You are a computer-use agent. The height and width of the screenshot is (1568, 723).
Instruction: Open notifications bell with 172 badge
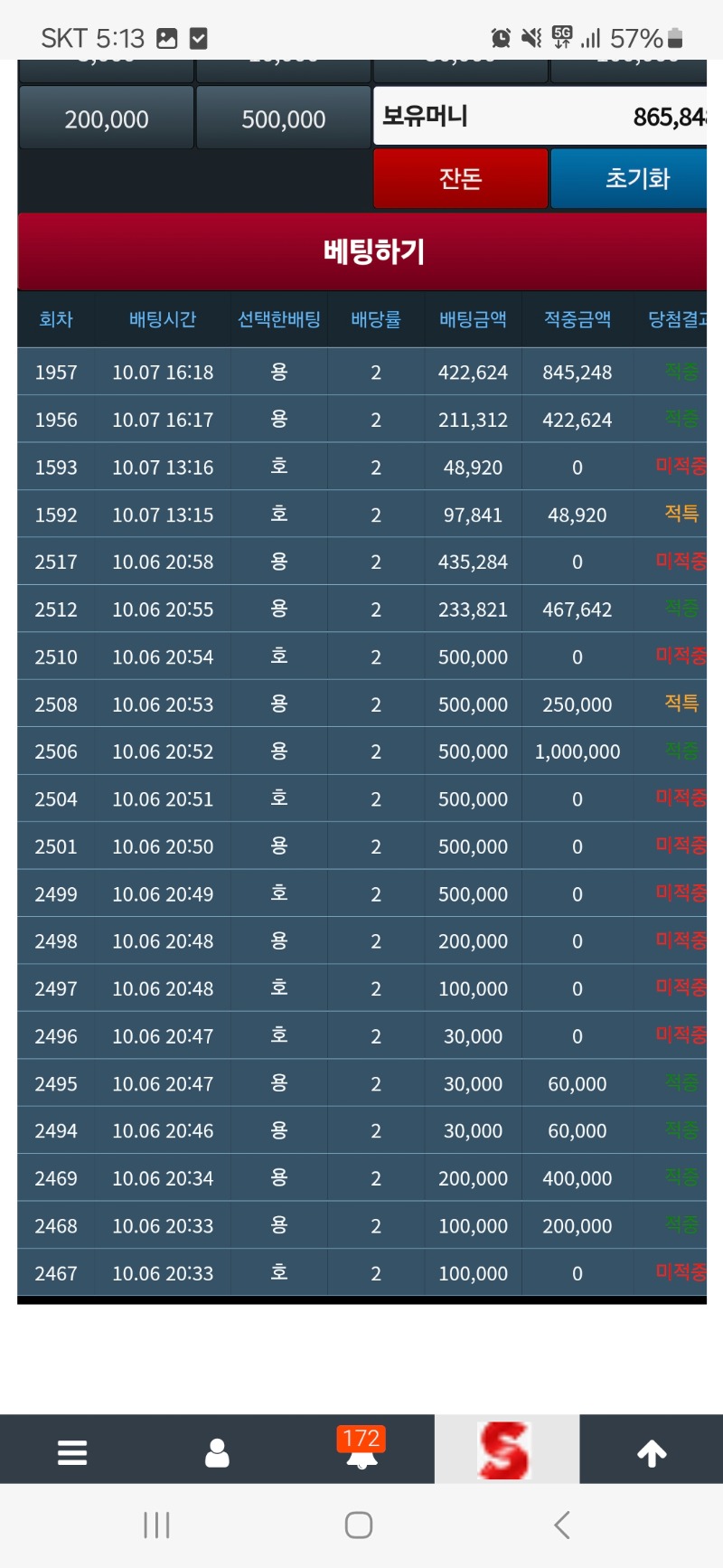(x=361, y=1449)
